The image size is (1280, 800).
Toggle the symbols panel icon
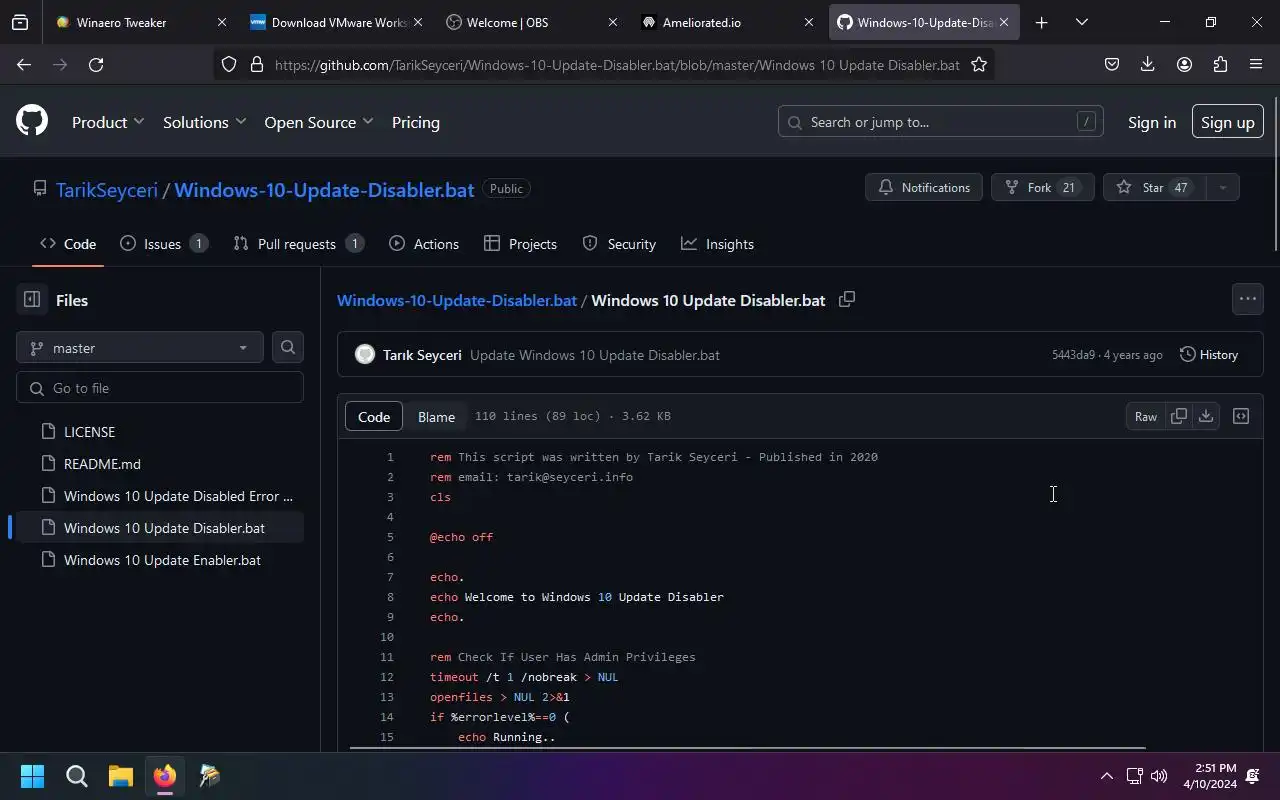[x=1241, y=416]
